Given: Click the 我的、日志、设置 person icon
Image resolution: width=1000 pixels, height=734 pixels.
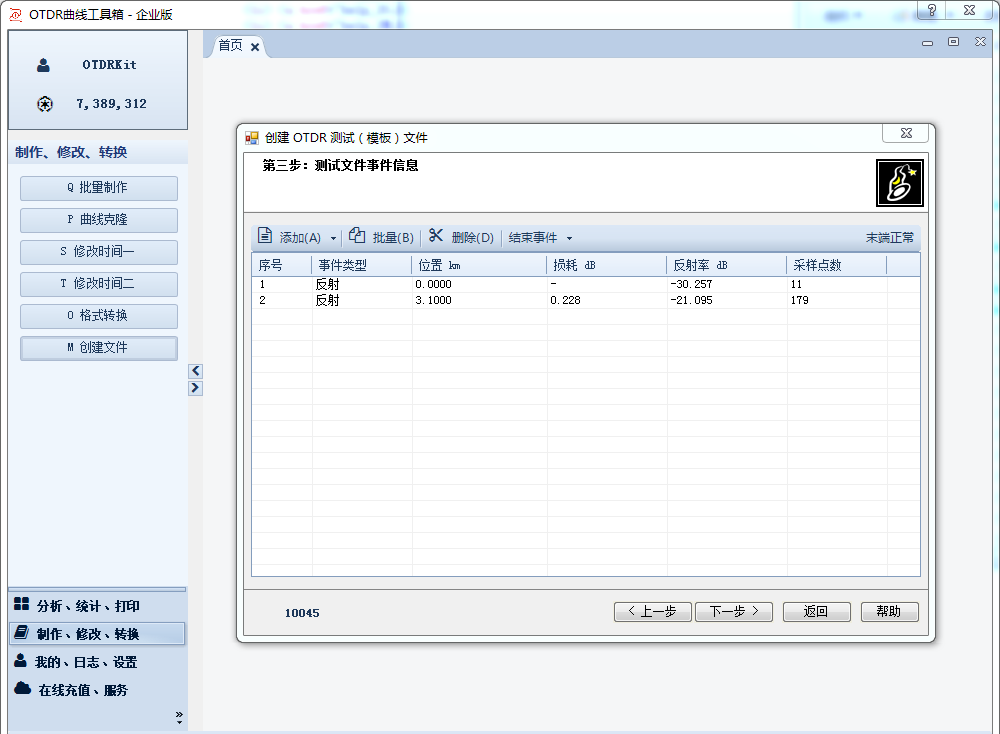Looking at the screenshot, I should pos(21,661).
